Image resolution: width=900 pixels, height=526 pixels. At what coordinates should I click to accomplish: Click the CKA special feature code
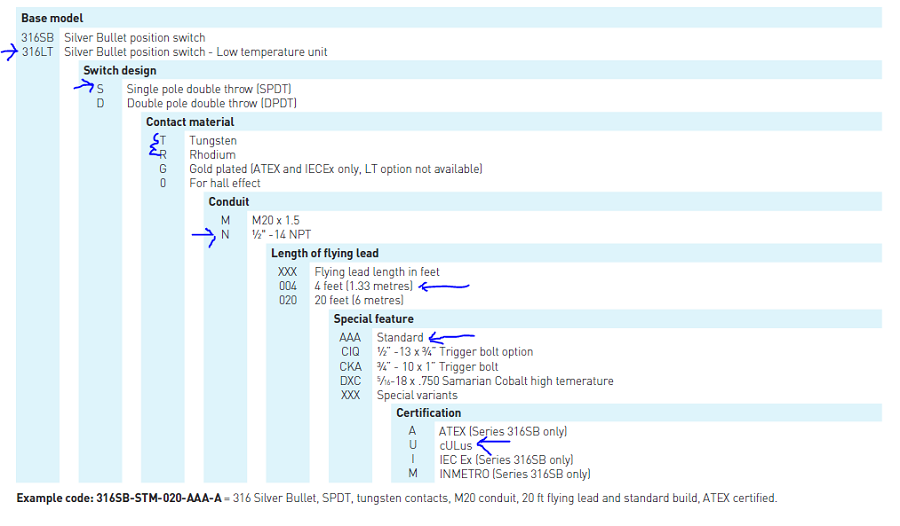(350, 367)
